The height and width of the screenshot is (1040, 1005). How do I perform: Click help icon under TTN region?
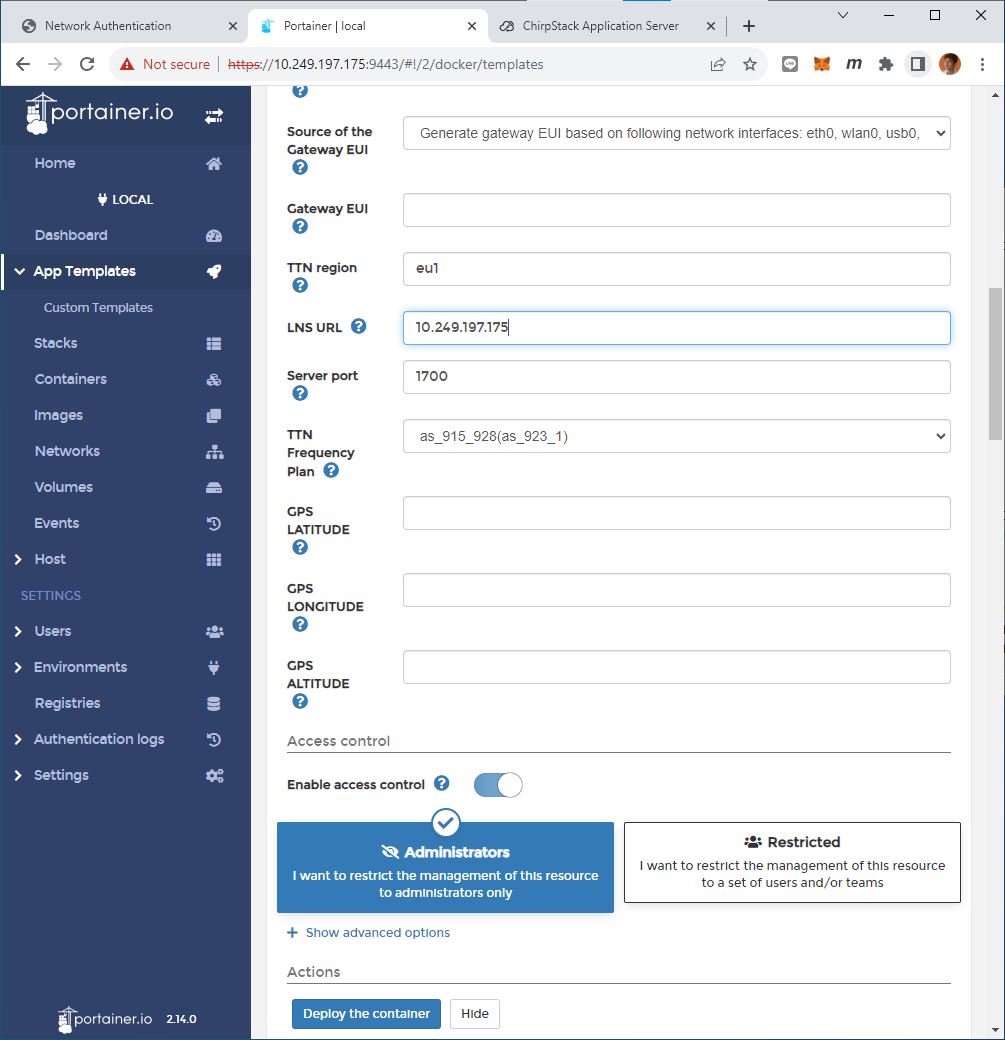pyautogui.click(x=300, y=286)
